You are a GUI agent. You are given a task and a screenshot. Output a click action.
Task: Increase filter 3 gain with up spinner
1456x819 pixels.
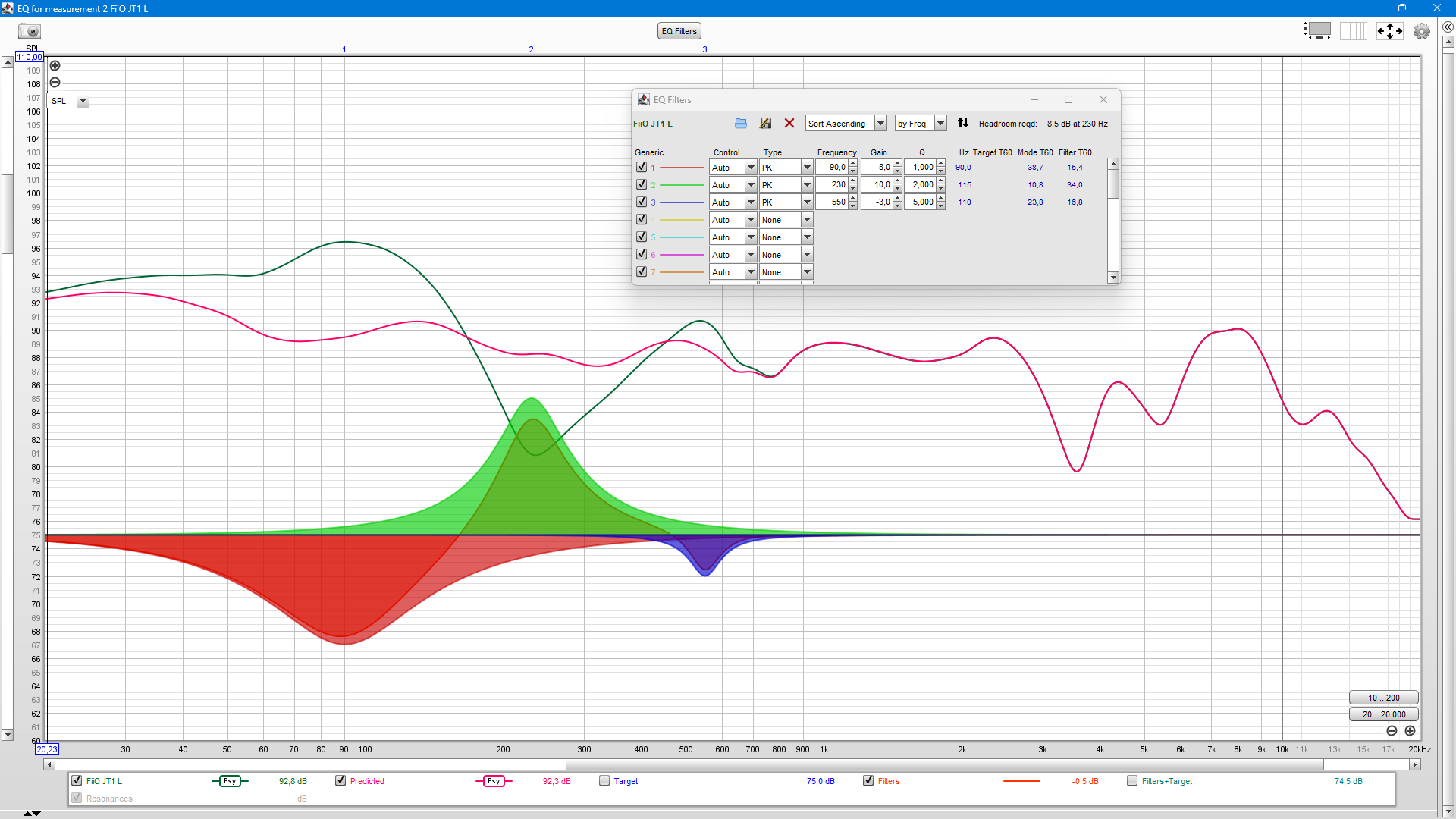(x=898, y=198)
